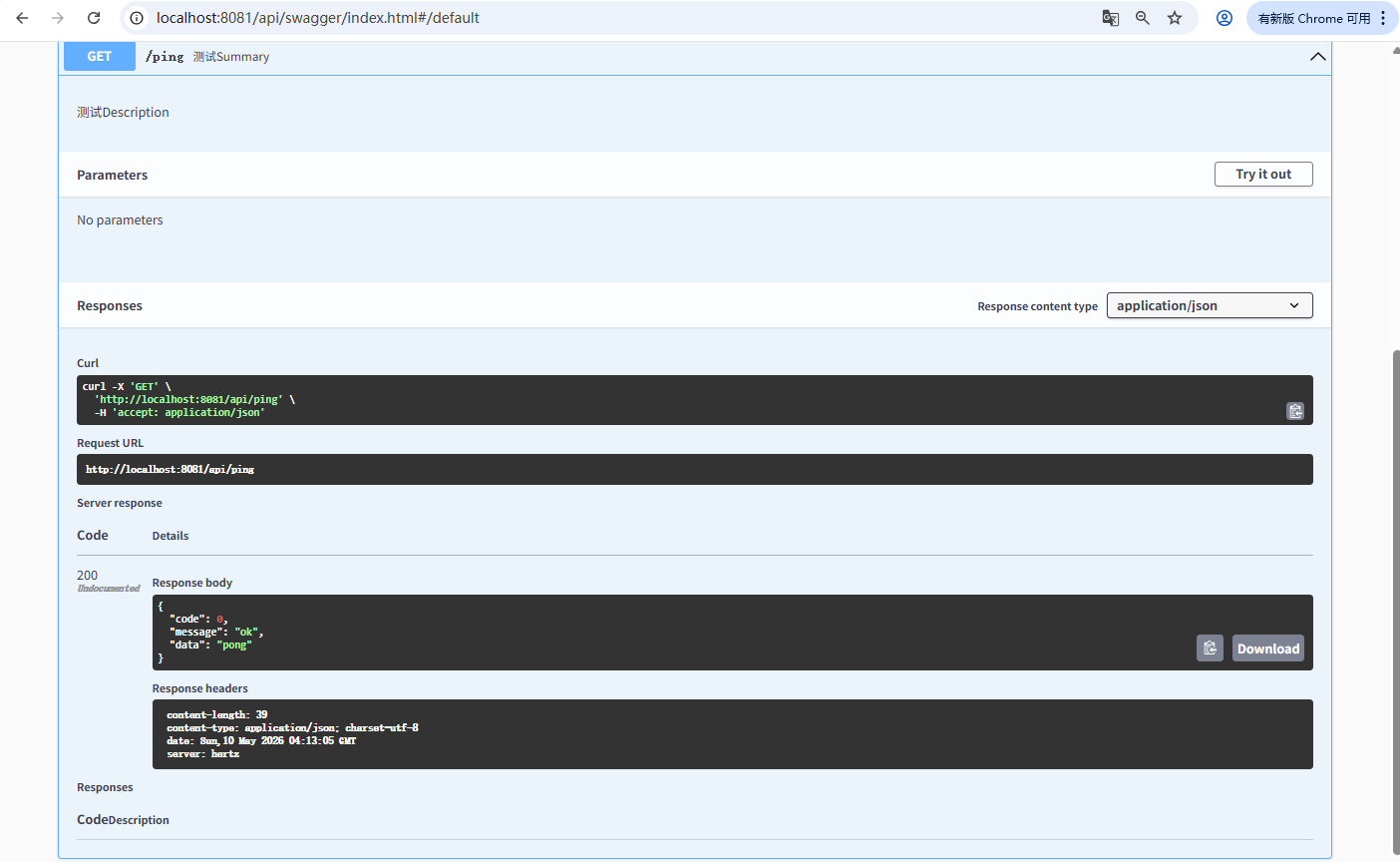The image size is (1400, 862).
Task: Click the server: hertz header
Action: click(x=203, y=753)
